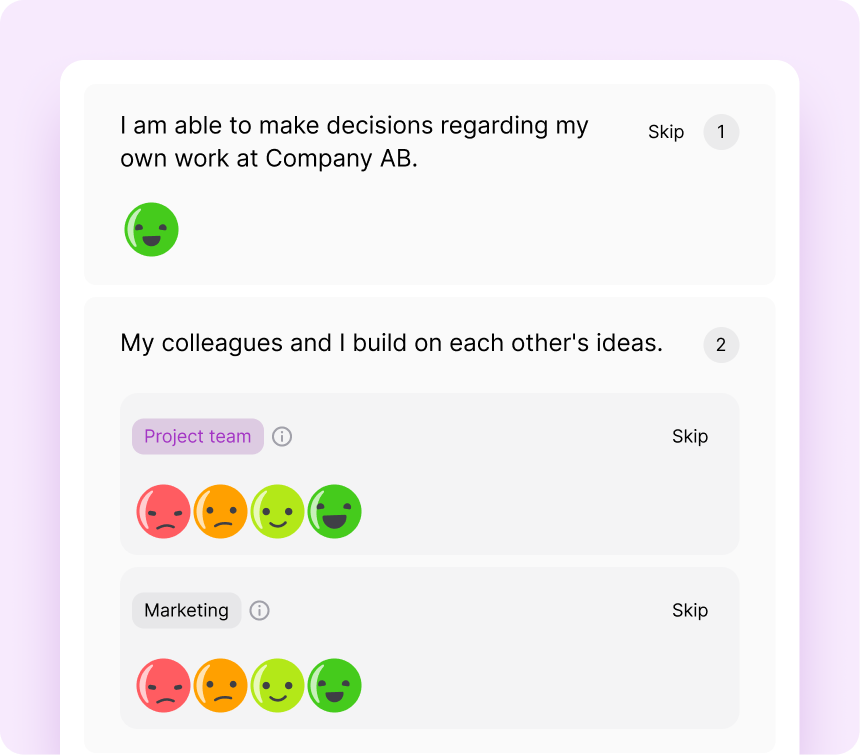Click the Marketing tag
The height and width of the screenshot is (755, 860).
tap(187, 610)
